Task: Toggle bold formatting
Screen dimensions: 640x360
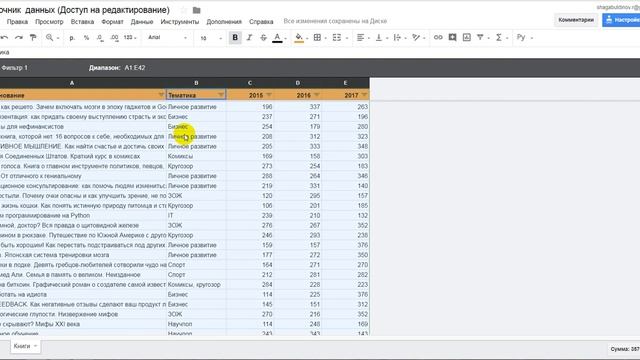Action: [x=235, y=38]
